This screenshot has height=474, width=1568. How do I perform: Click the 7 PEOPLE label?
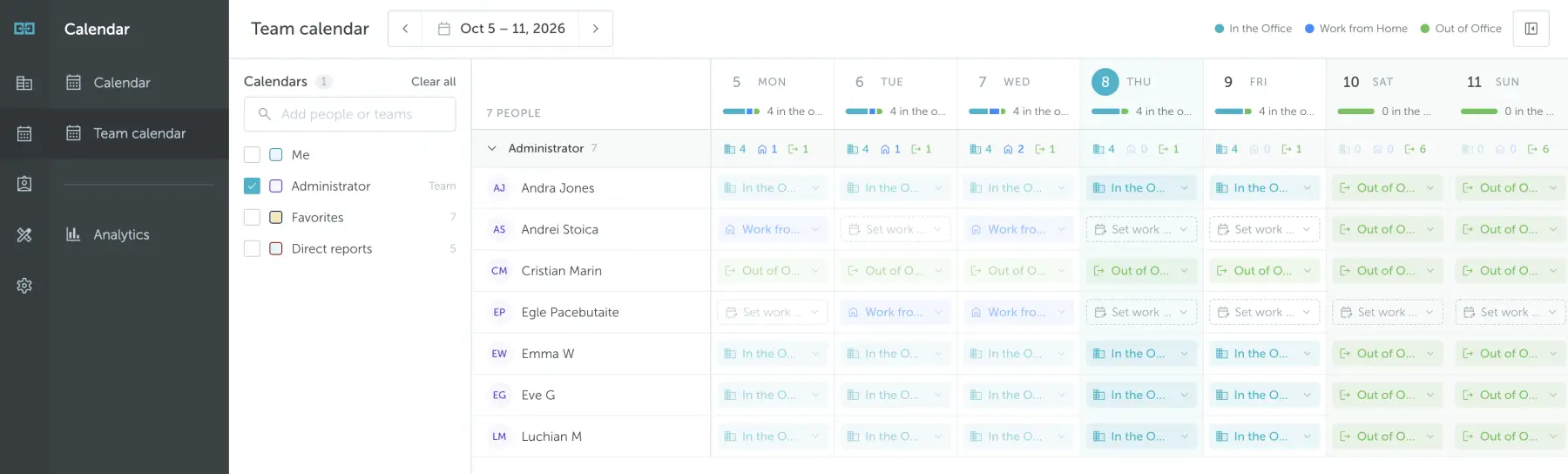point(513,113)
